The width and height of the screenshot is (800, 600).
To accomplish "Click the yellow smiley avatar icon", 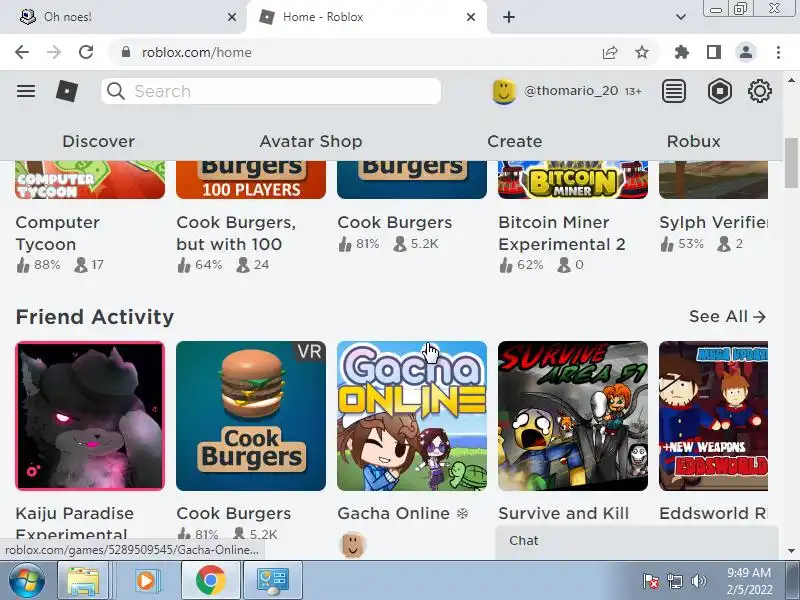I will click(504, 91).
